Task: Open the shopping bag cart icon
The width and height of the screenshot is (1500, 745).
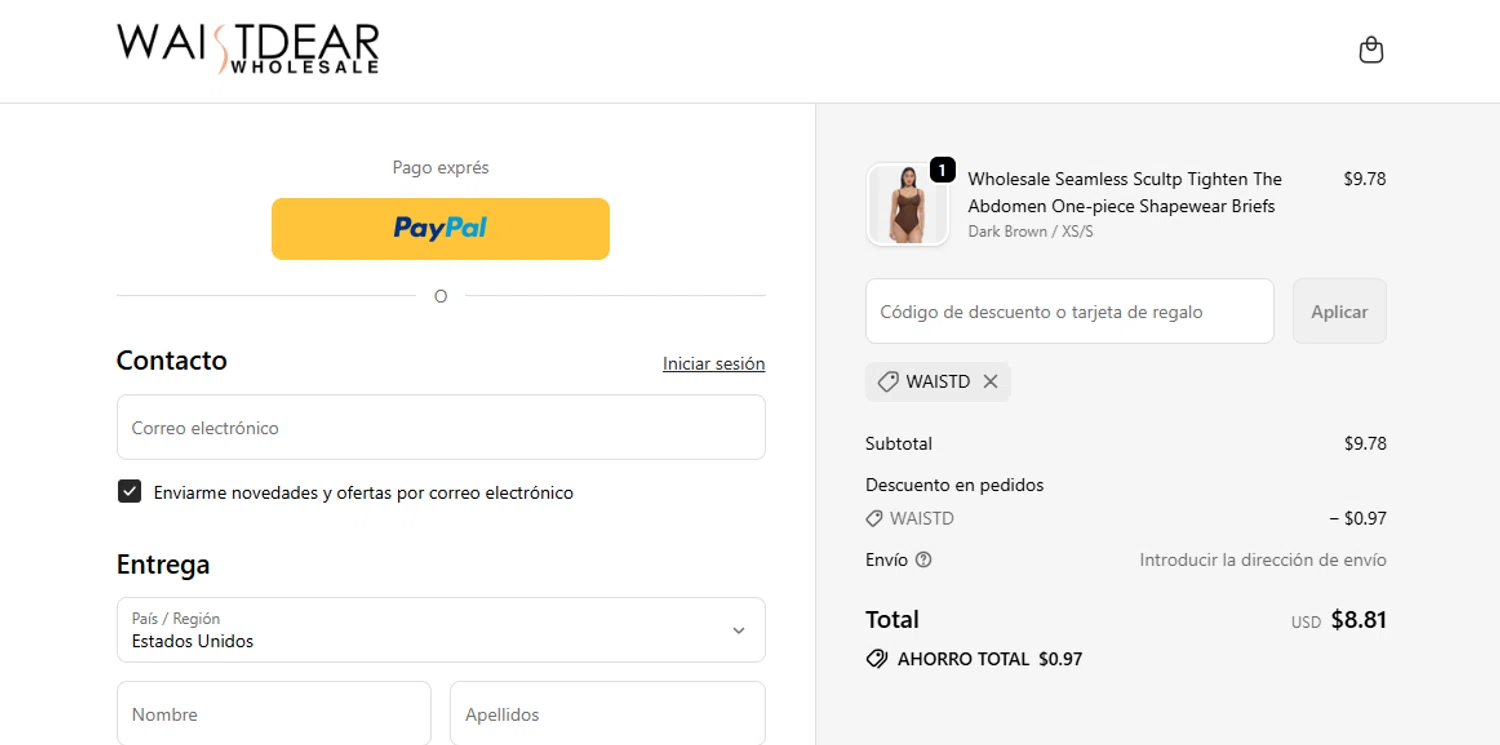Action: (x=1371, y=50)
